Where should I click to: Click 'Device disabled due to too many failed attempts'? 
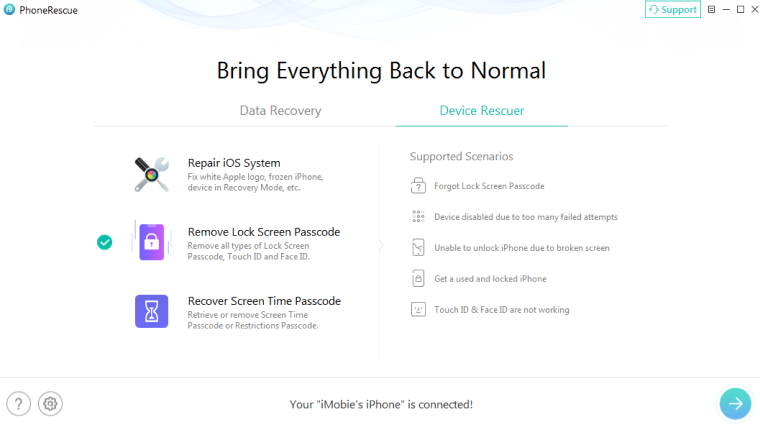coord(525,217)
